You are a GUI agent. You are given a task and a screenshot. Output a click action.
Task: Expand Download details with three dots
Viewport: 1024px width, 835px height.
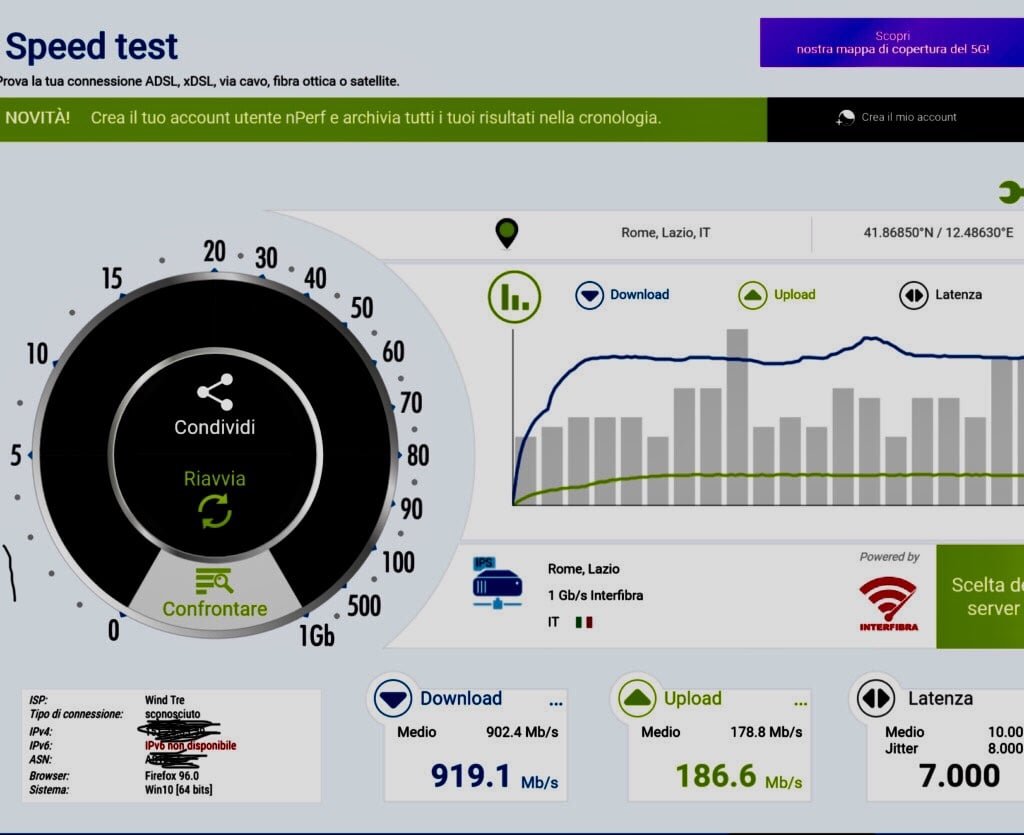click(556, 703)
